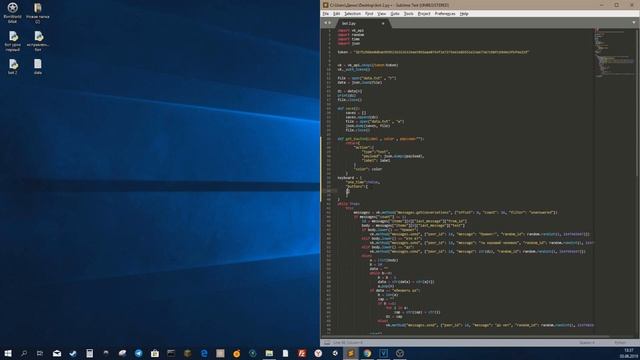Click the Sublime Text title bar app icon
The width and height of the screenshot is (640, 360).
(326, 5)
